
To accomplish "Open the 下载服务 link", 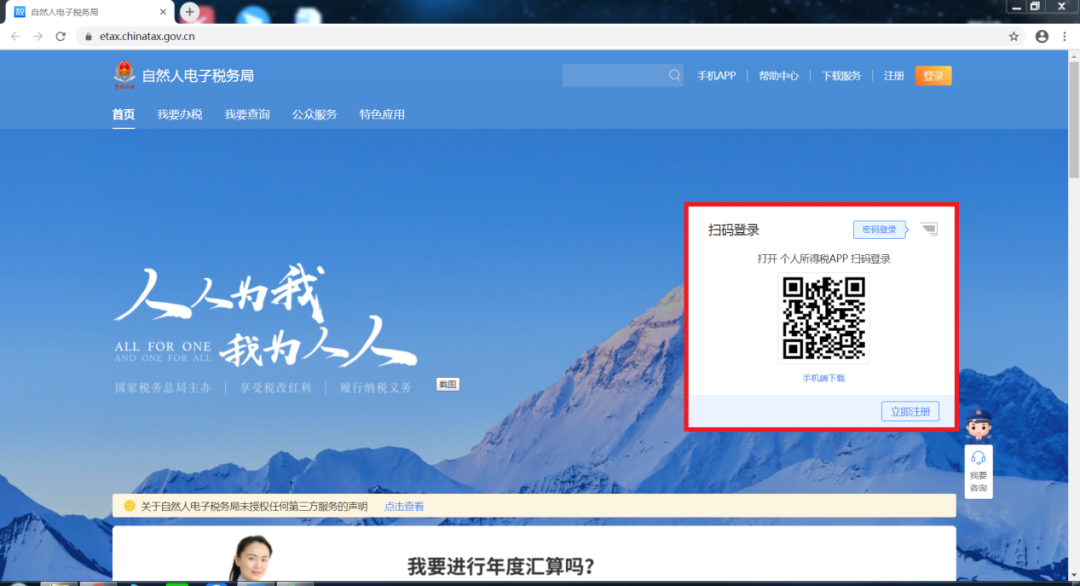I will click(842, 76).
